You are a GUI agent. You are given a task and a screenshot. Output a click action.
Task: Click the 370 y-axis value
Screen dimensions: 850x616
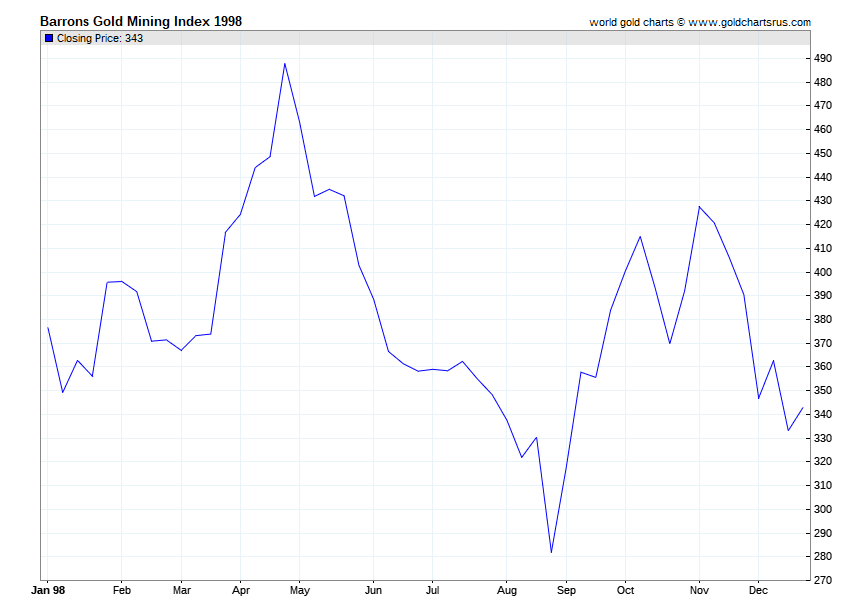coord(823,343)
